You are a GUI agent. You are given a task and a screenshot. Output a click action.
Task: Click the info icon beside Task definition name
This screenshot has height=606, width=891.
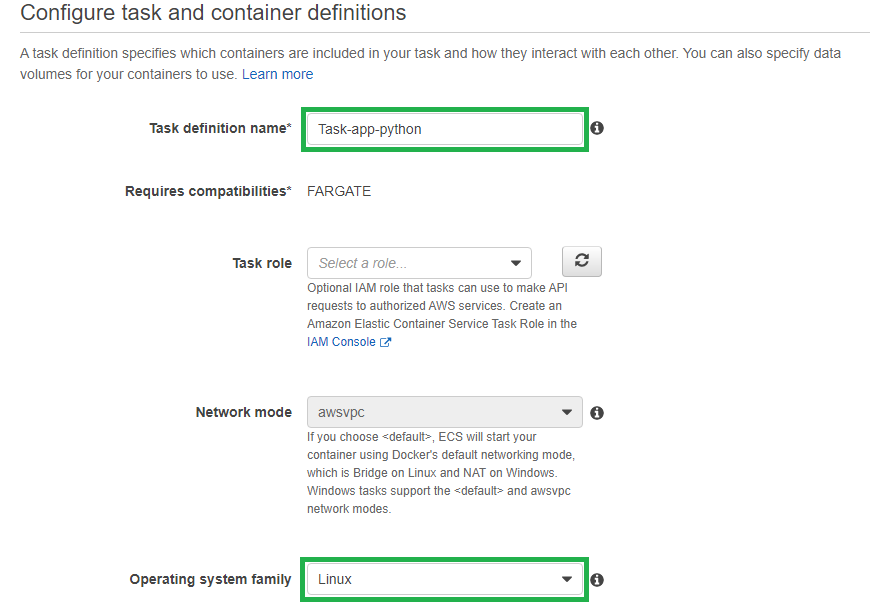(597, 128)
